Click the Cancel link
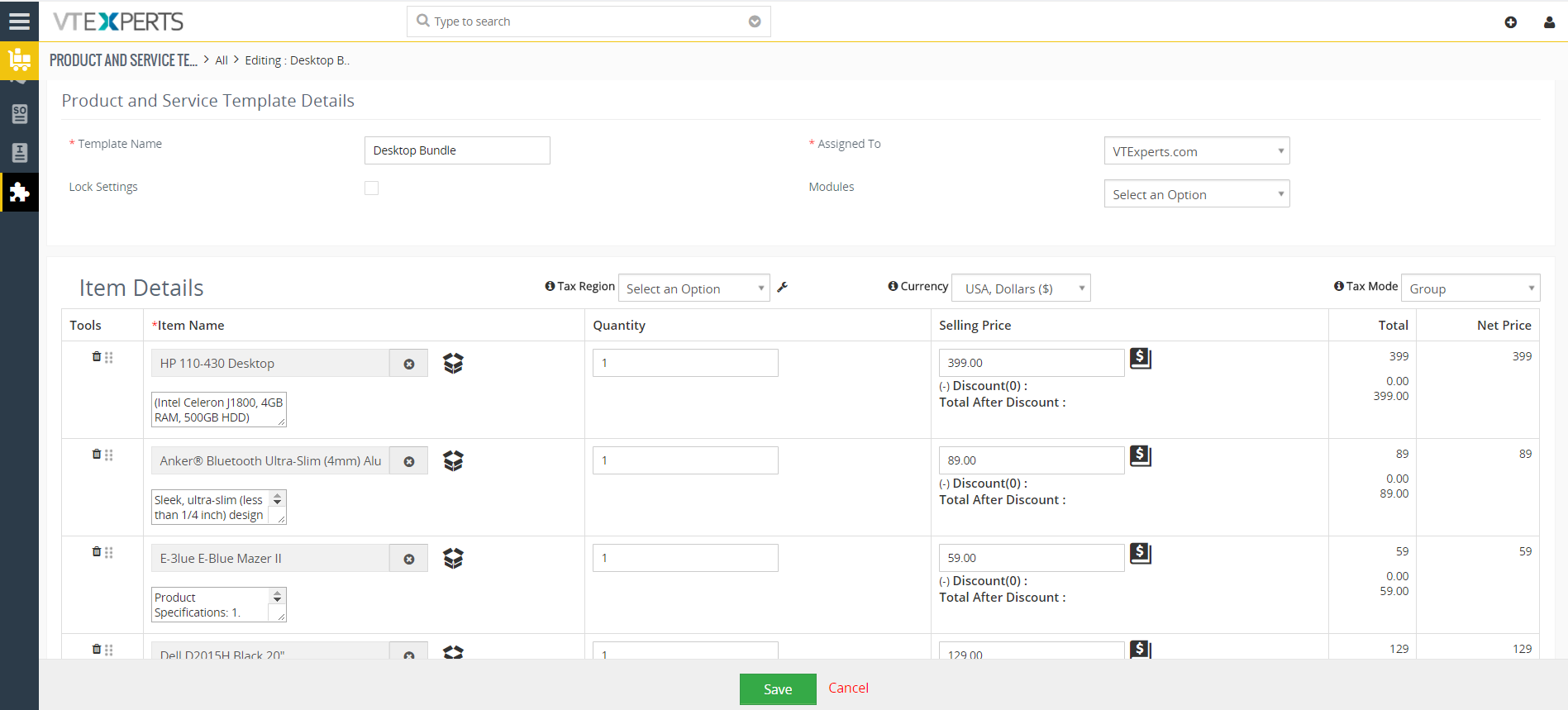Image resolution: width=1568 pixels, height=710 pixels. point(848,688)
